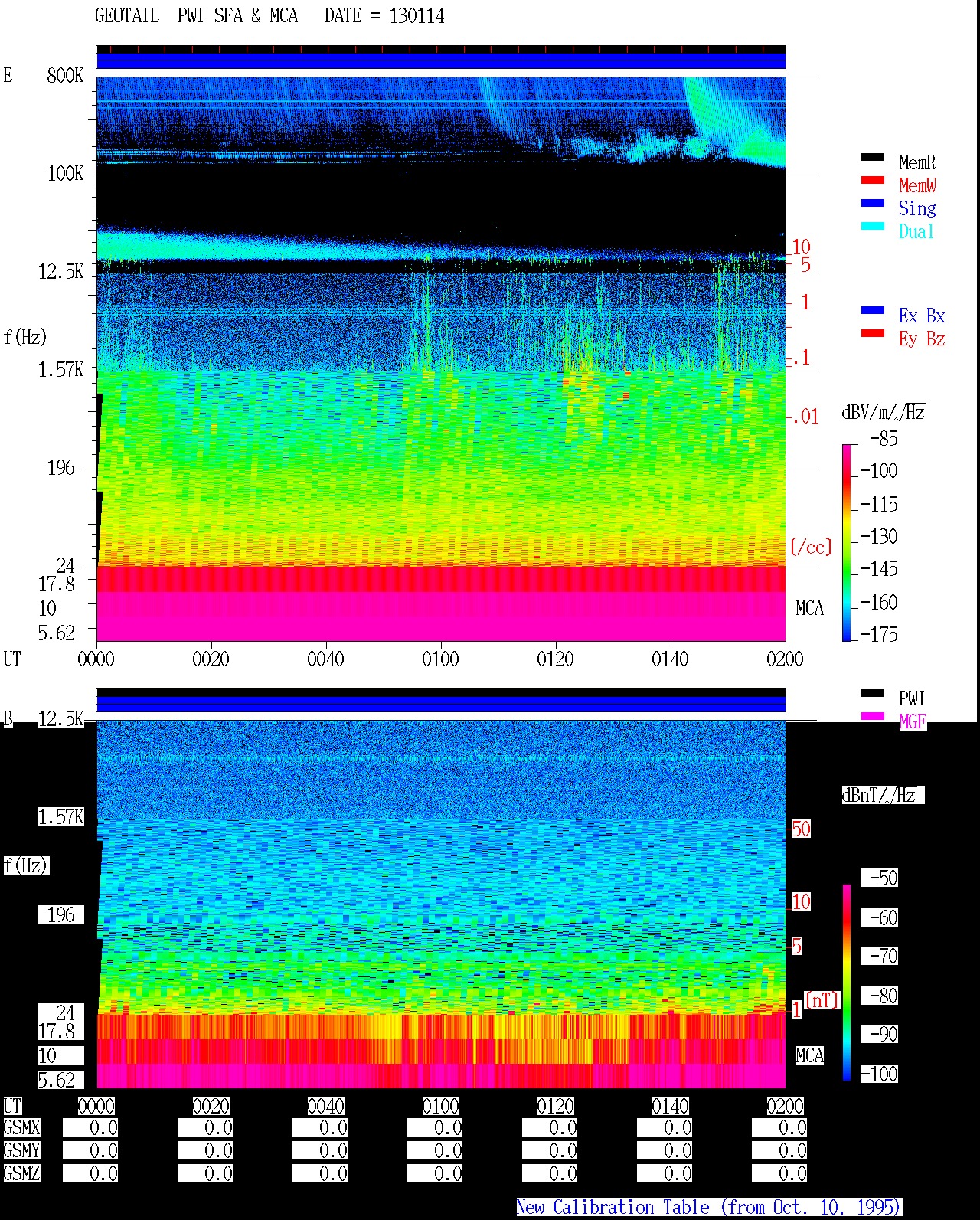Click the GSMX value under 0000

(x=90, y=1128)
